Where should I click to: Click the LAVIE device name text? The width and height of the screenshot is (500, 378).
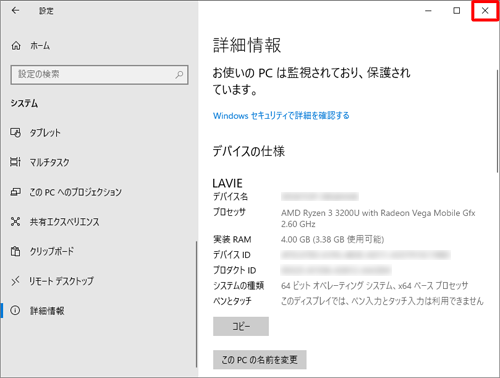pyautogui.click(x=227, y=183)
